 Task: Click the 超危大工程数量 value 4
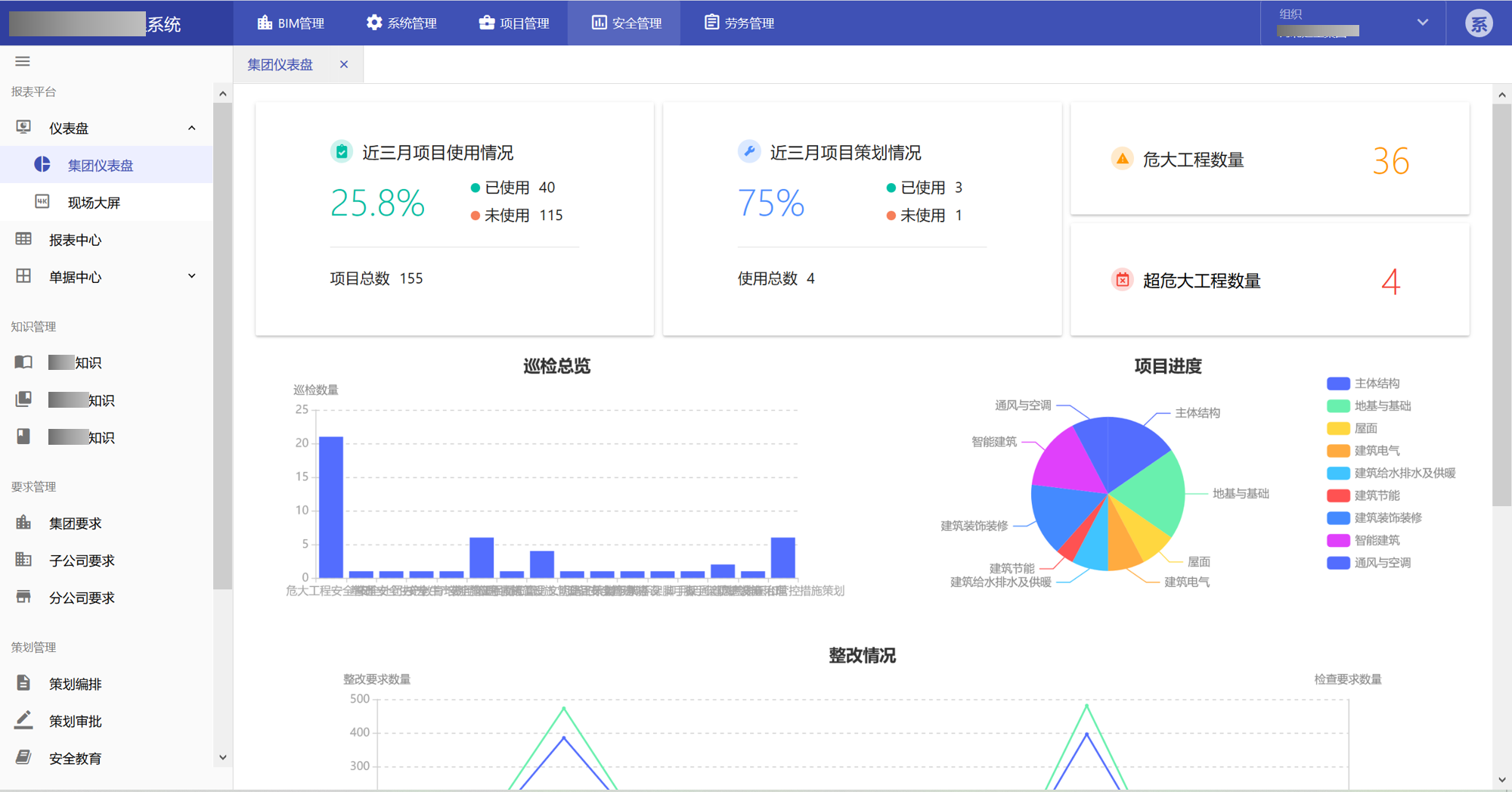[x=1391, y=282]
